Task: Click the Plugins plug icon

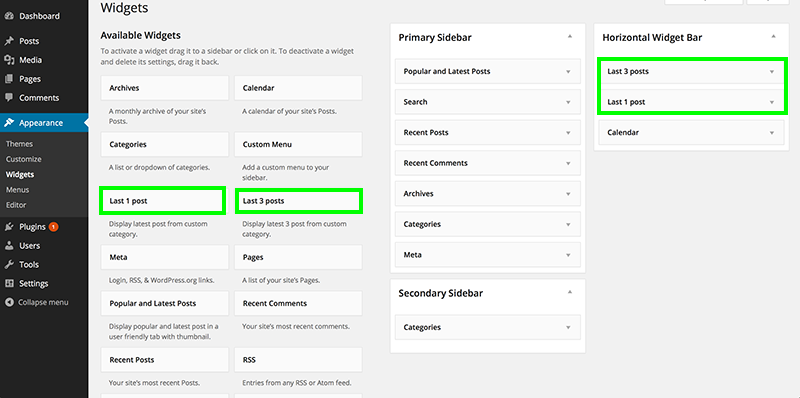Action: pos(9,227)
